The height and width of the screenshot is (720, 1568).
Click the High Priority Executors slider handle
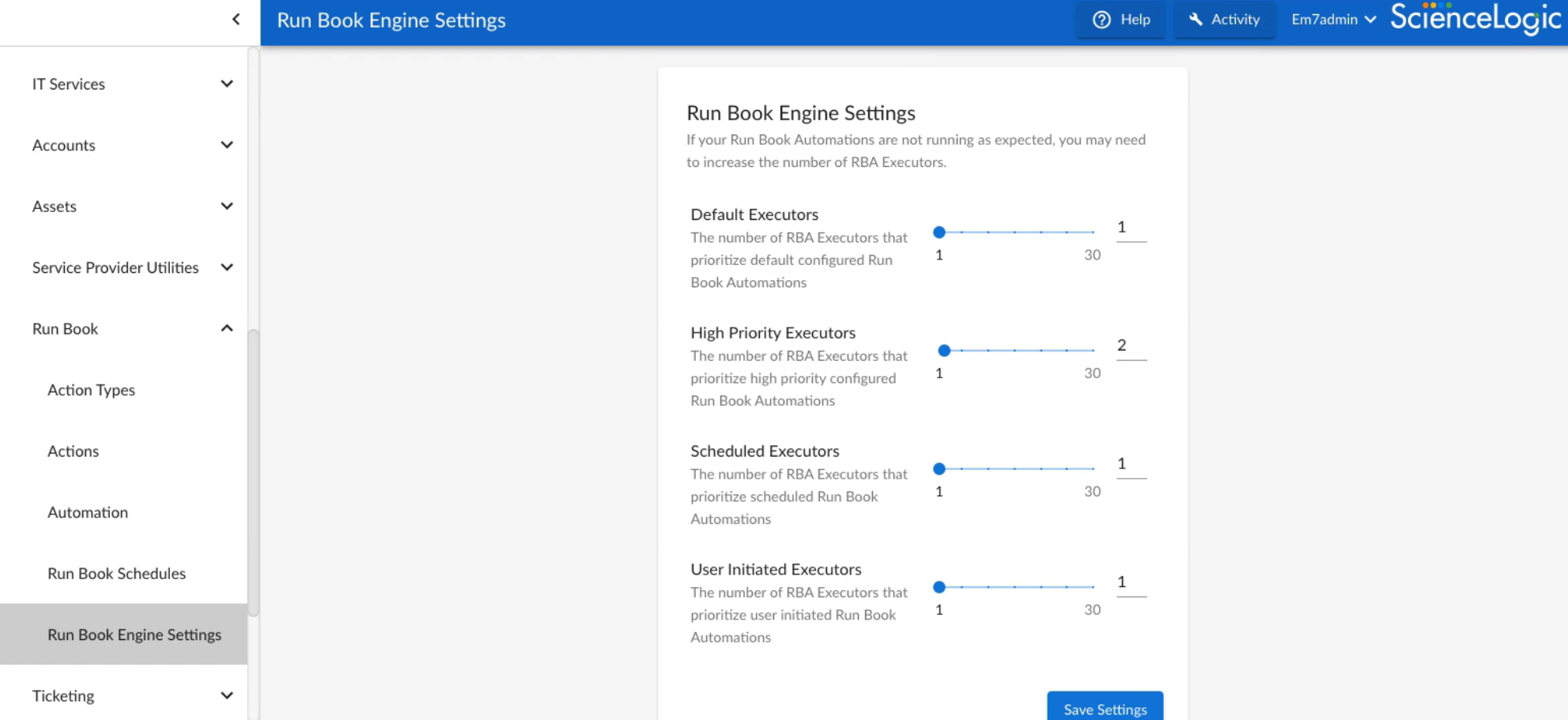click(944, 351)
